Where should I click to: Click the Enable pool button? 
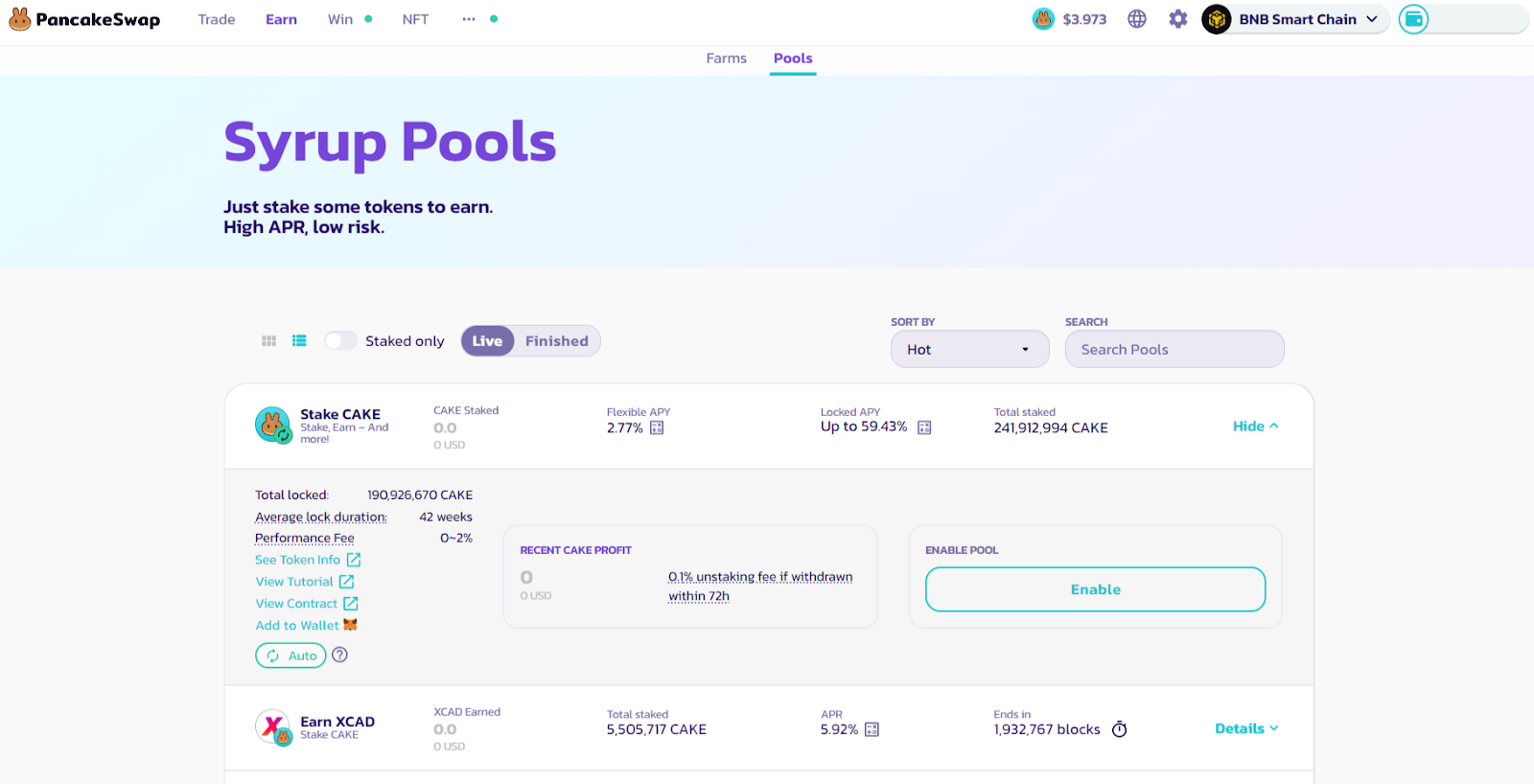click(1096, 589)
